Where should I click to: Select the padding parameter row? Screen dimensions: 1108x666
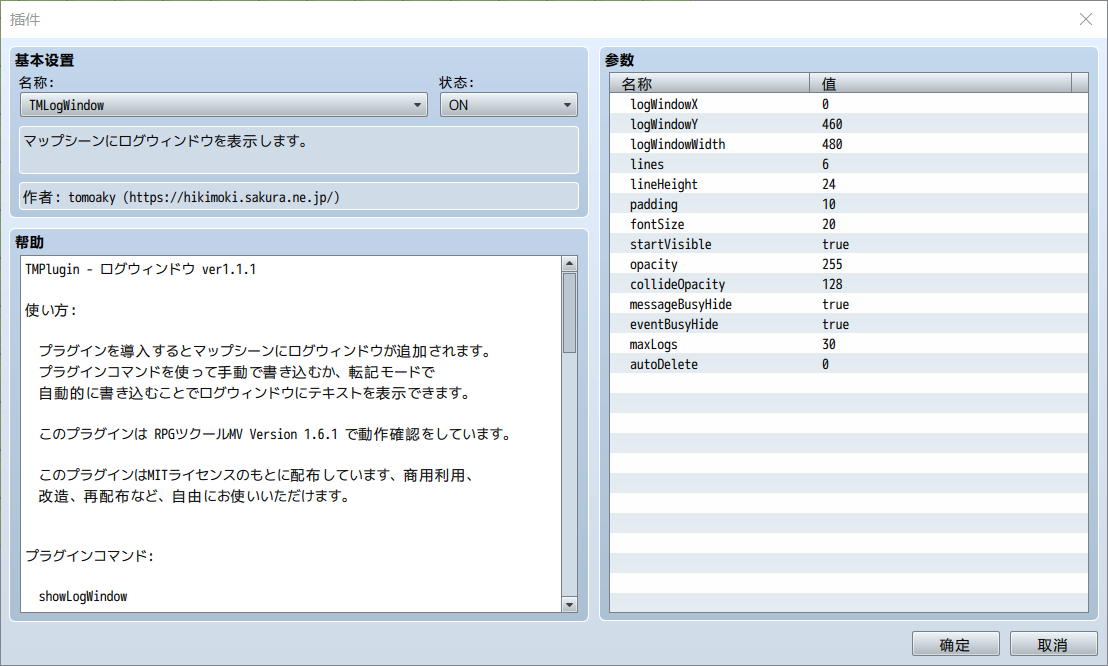(x=849, y=204)
